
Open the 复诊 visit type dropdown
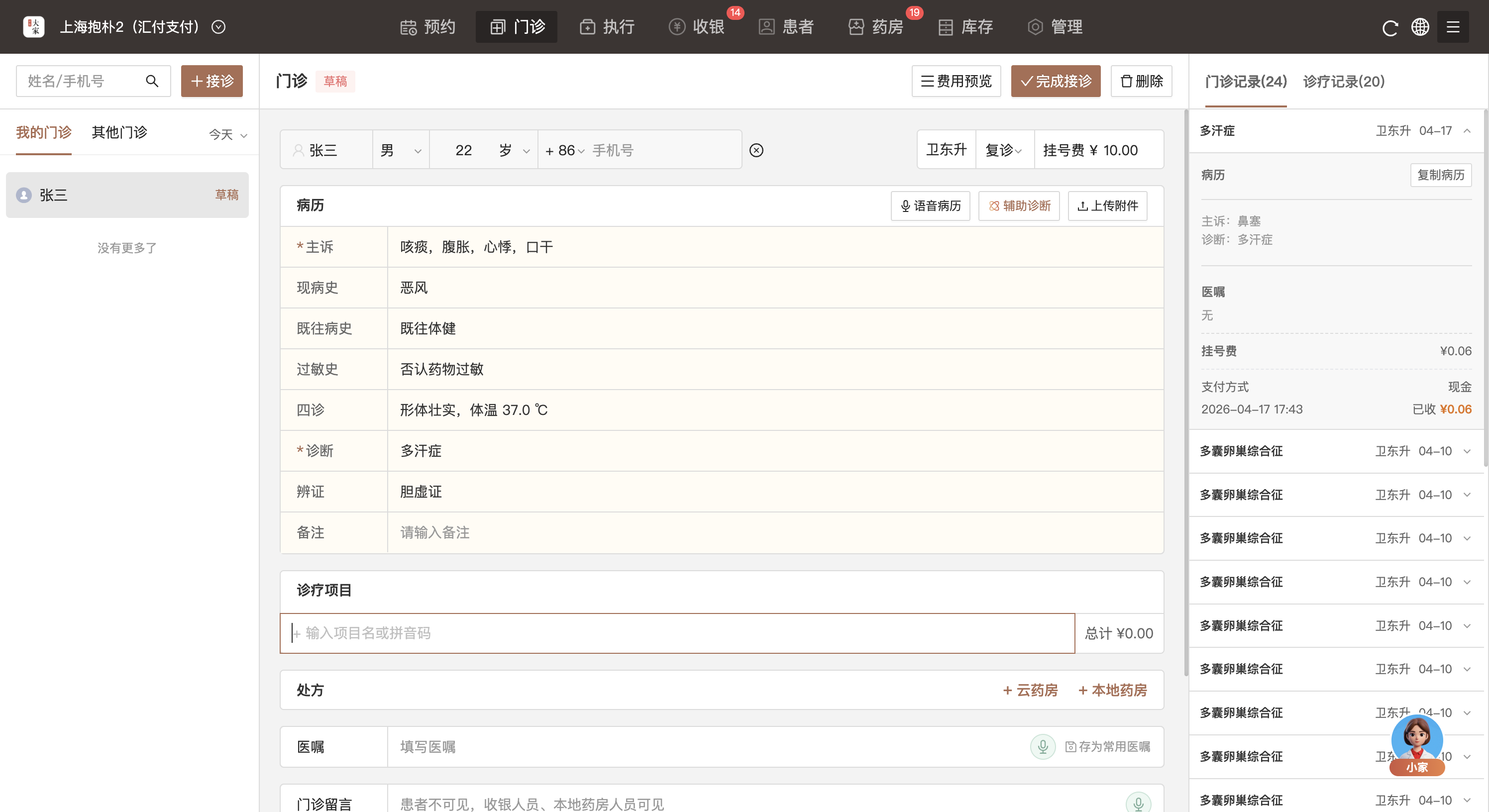coord(1003,150)
